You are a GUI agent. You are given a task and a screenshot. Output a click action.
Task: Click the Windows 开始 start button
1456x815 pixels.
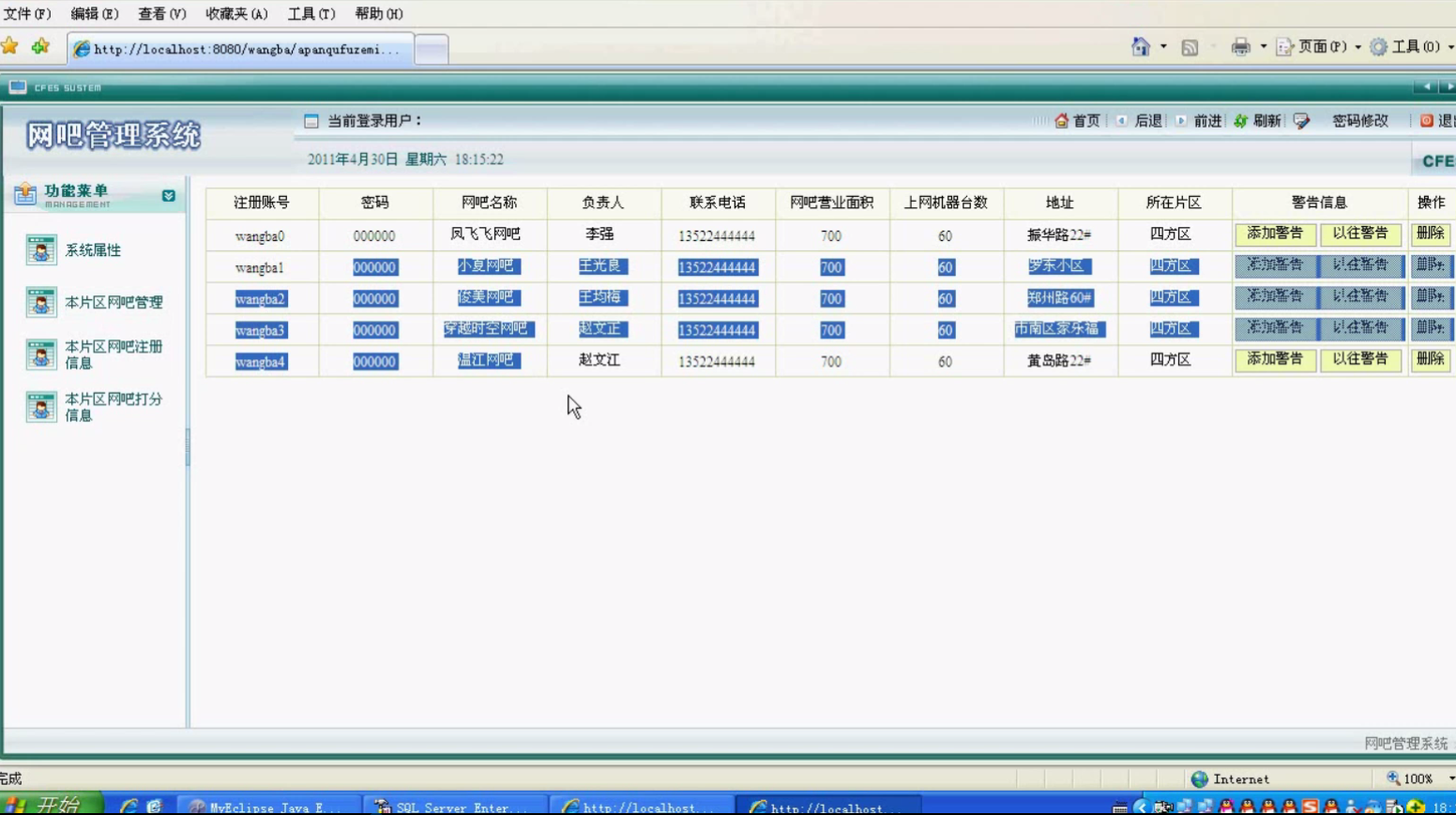[51, 805]
